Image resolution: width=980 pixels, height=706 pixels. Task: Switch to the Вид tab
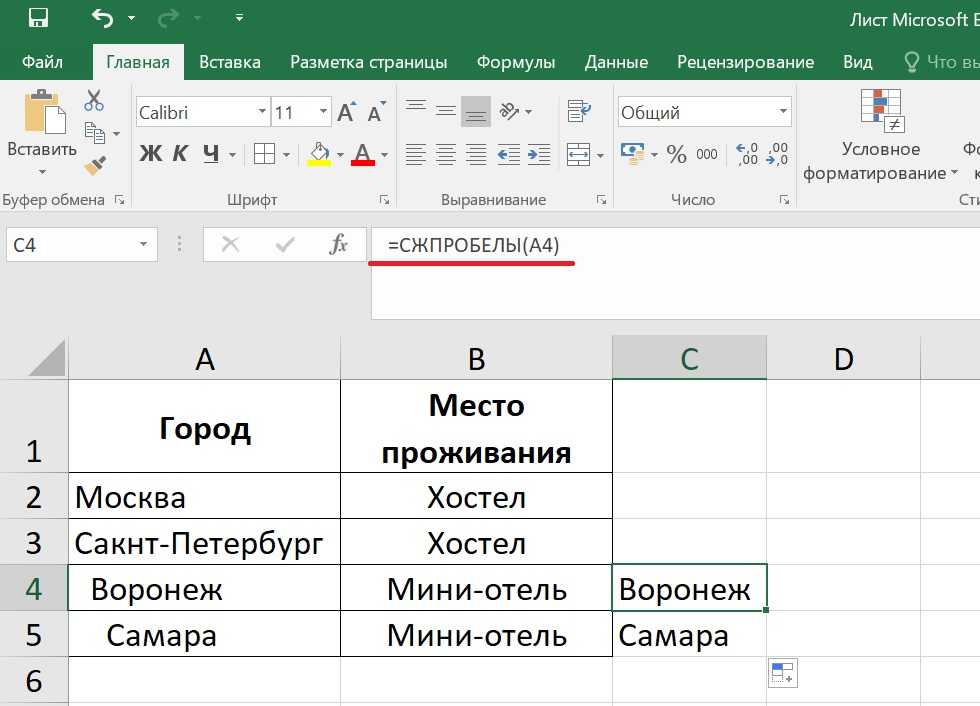tap(857, 62)
